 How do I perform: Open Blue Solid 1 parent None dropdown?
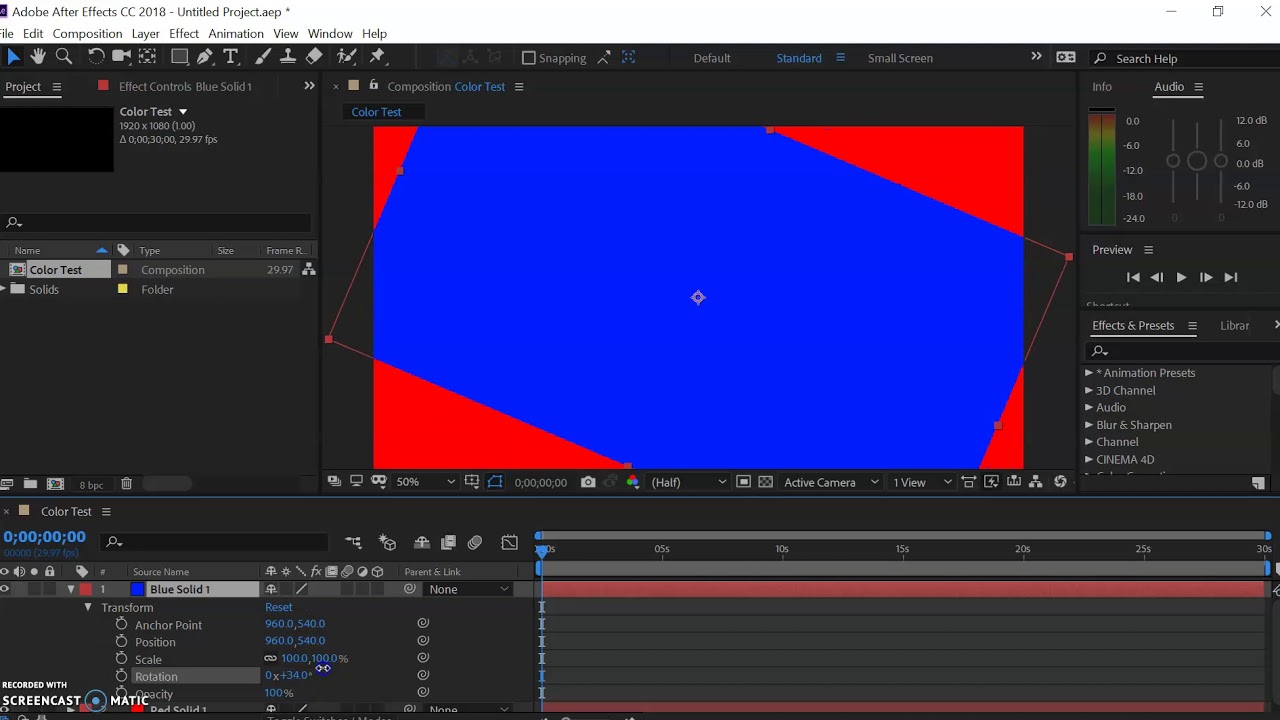[x=468, y=589]
